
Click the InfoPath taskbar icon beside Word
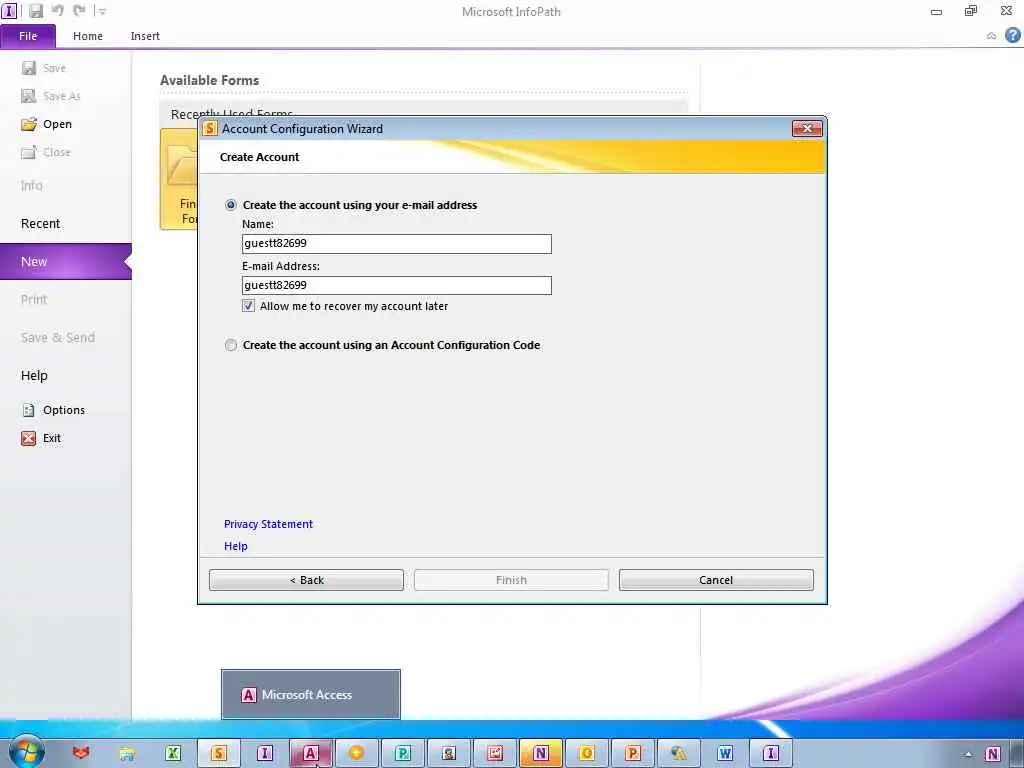[x=771, y=753]
